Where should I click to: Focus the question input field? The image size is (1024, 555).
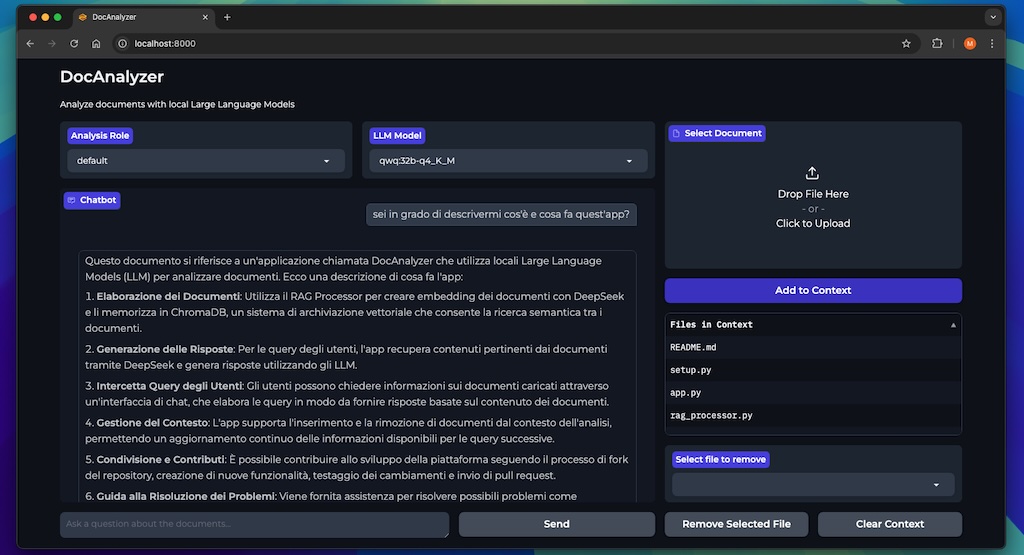[254, 524]
